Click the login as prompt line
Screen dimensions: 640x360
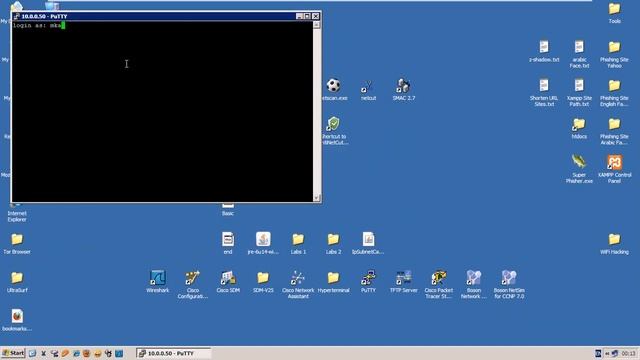point(39,25)
